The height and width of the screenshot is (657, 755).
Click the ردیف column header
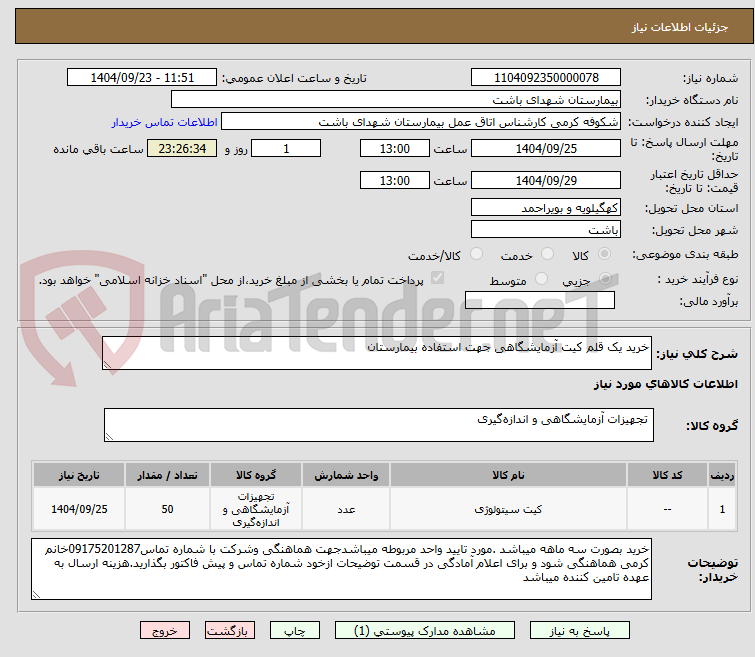[x=722, y=475]
